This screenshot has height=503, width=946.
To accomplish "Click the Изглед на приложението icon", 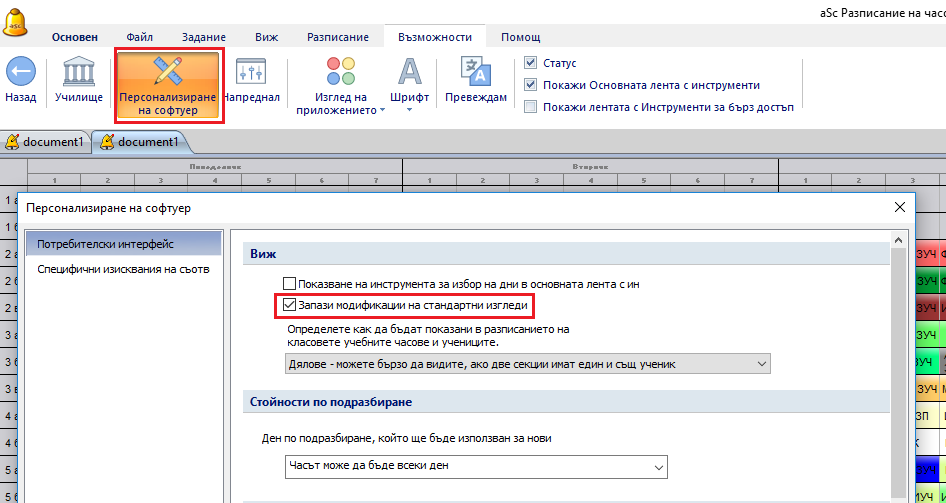I will [x=341, y=72].
